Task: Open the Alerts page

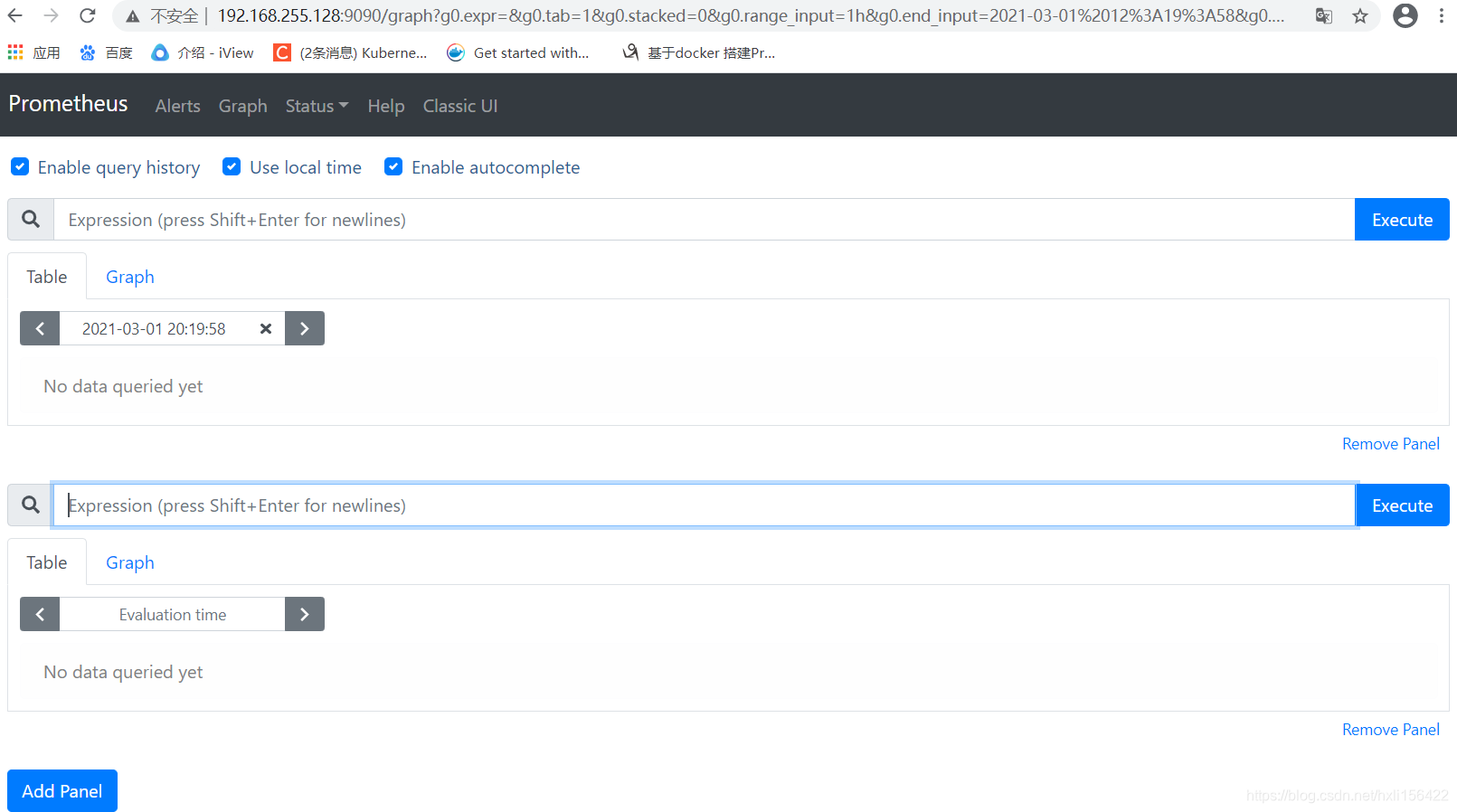Action: [x=178, y=106]
